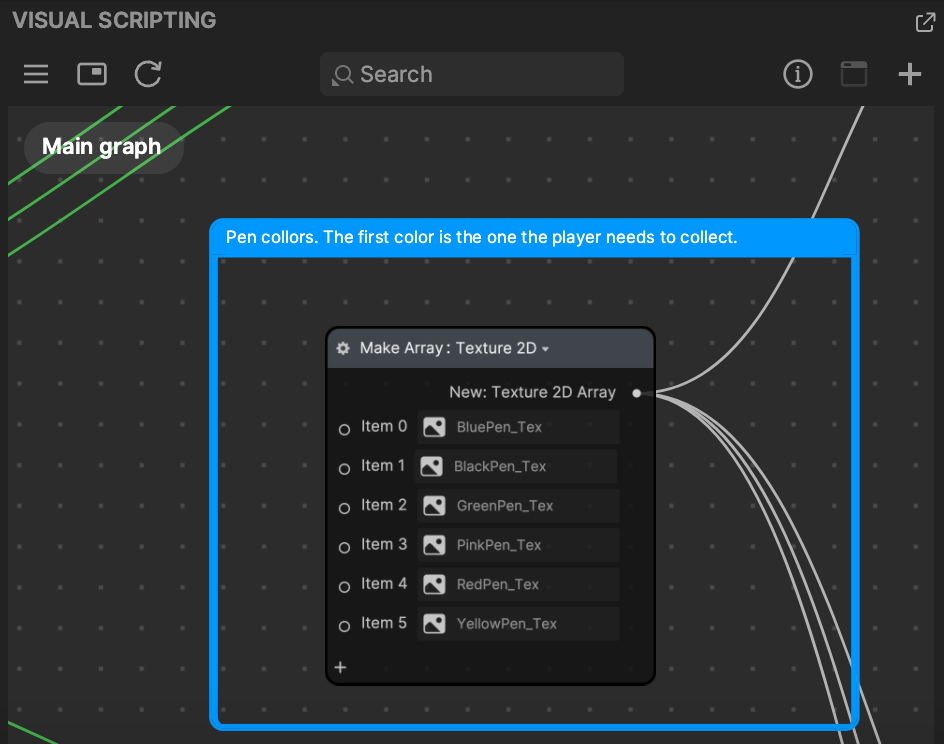Select the BlackPen_Tex object field

(516, 467)
